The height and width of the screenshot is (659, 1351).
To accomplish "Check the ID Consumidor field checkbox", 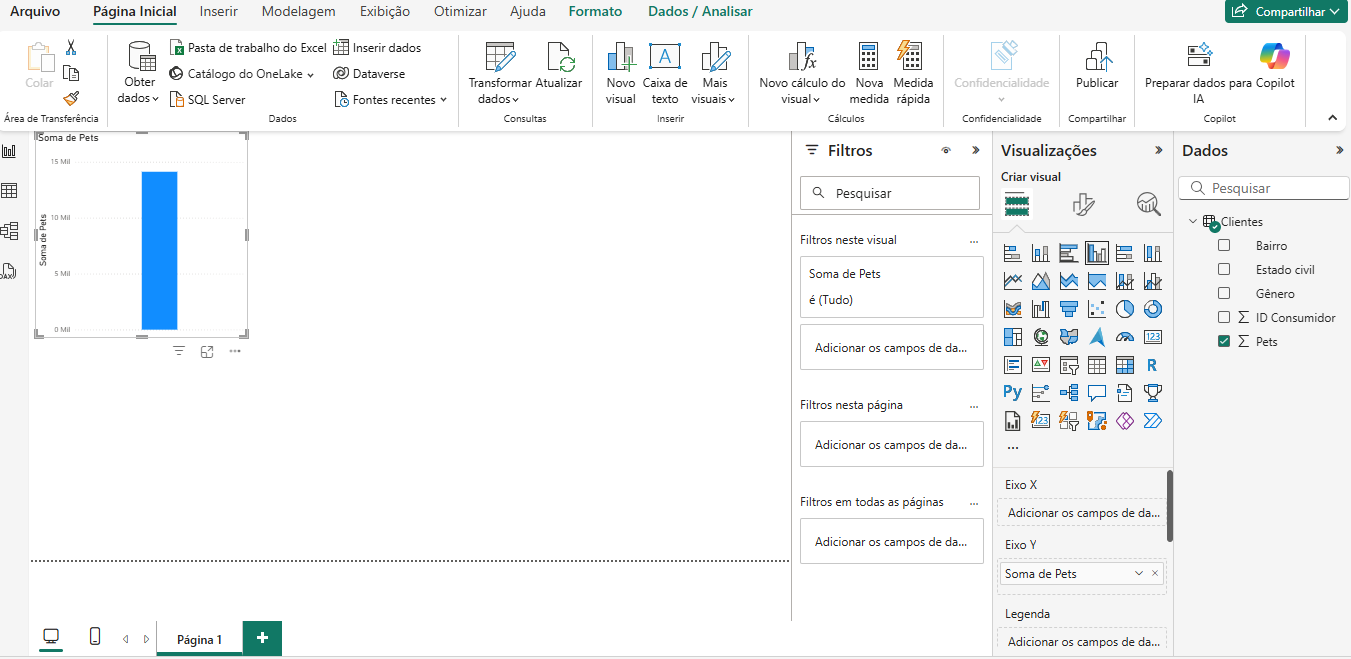I will pyautogui.click(x=1224, y=317).
